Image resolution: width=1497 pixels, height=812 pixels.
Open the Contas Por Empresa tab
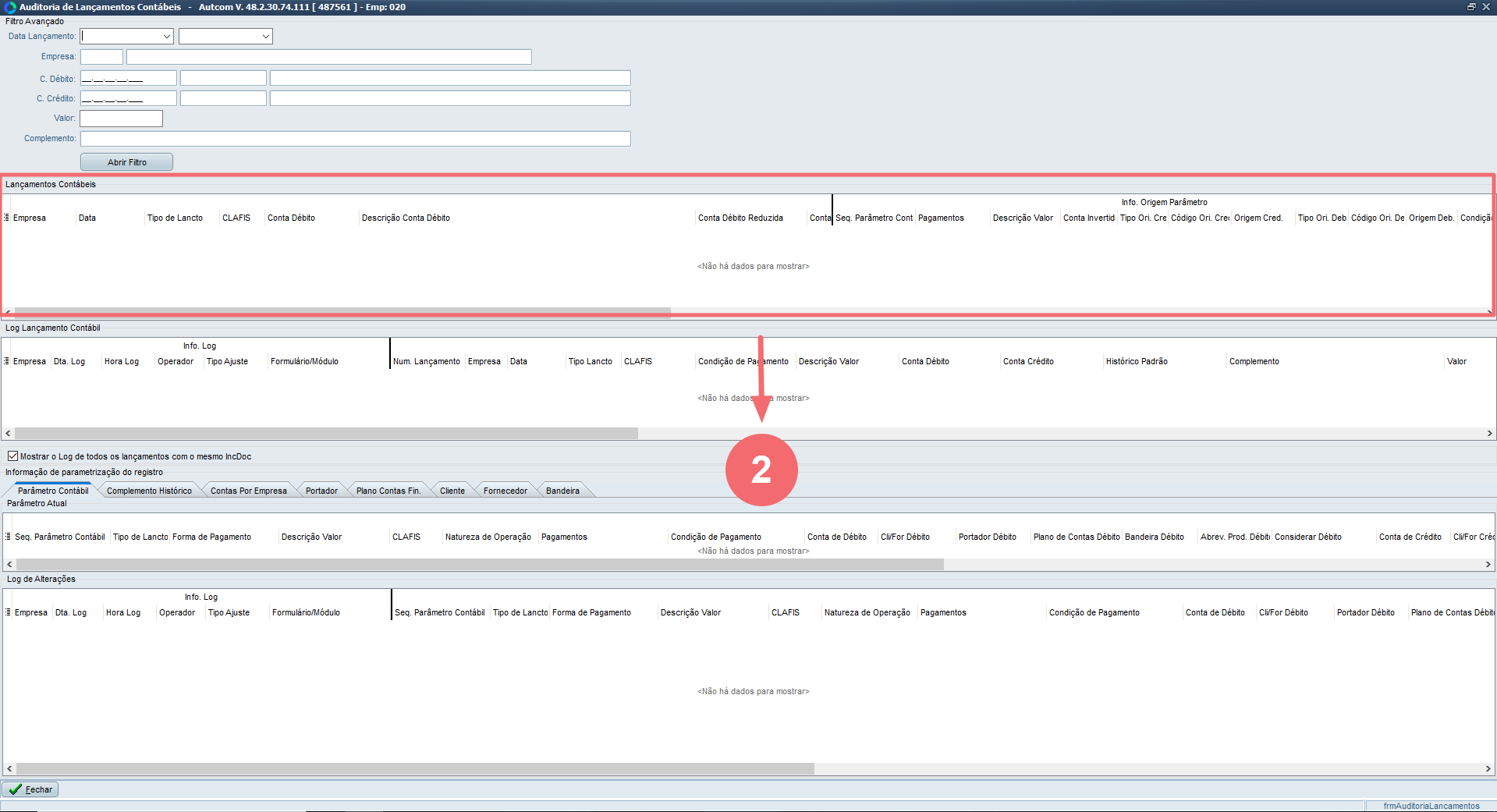(x=248, y=491)
